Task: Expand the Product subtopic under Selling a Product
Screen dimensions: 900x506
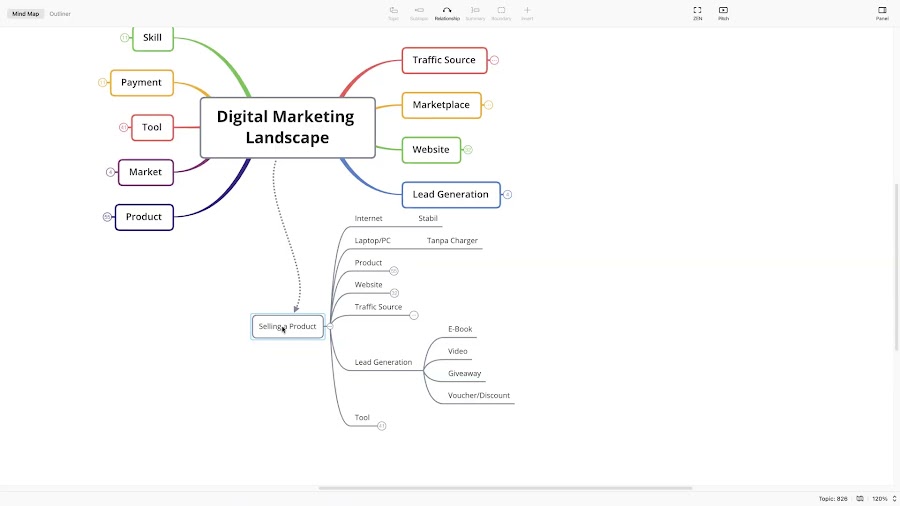Action: (394, 271)
